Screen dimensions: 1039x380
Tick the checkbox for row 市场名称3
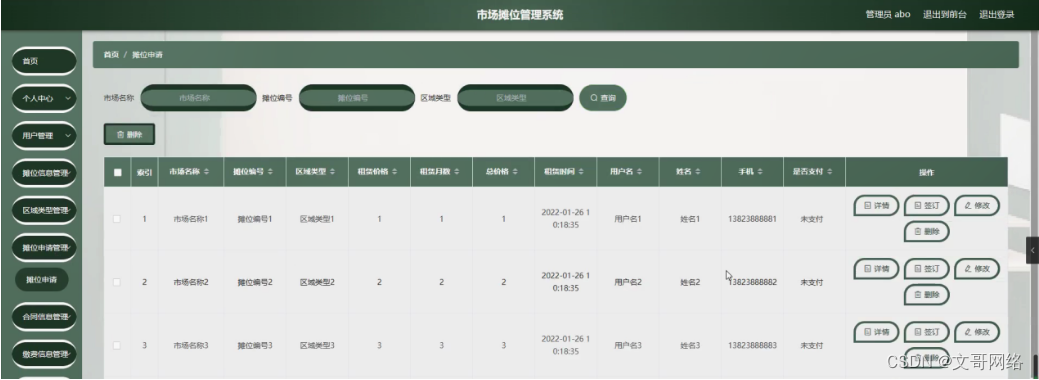(x=117, y=346)
